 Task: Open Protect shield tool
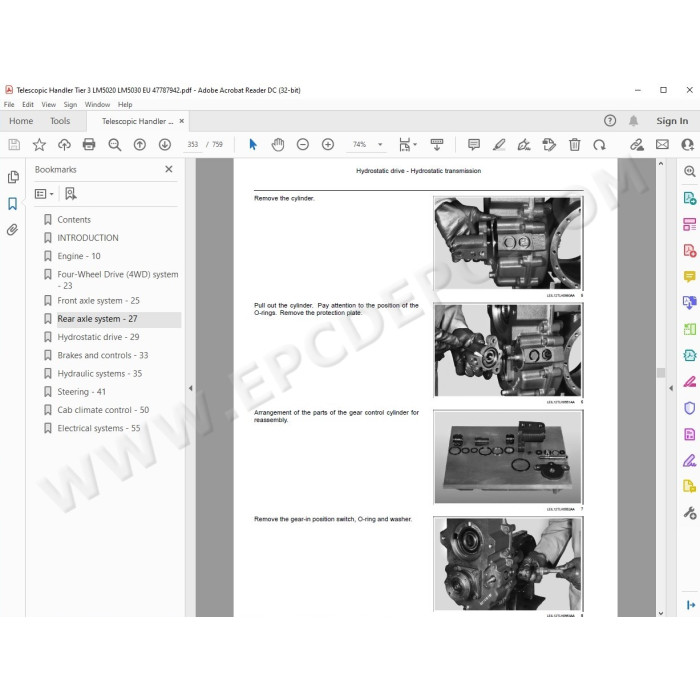click(x=690, y=408)
